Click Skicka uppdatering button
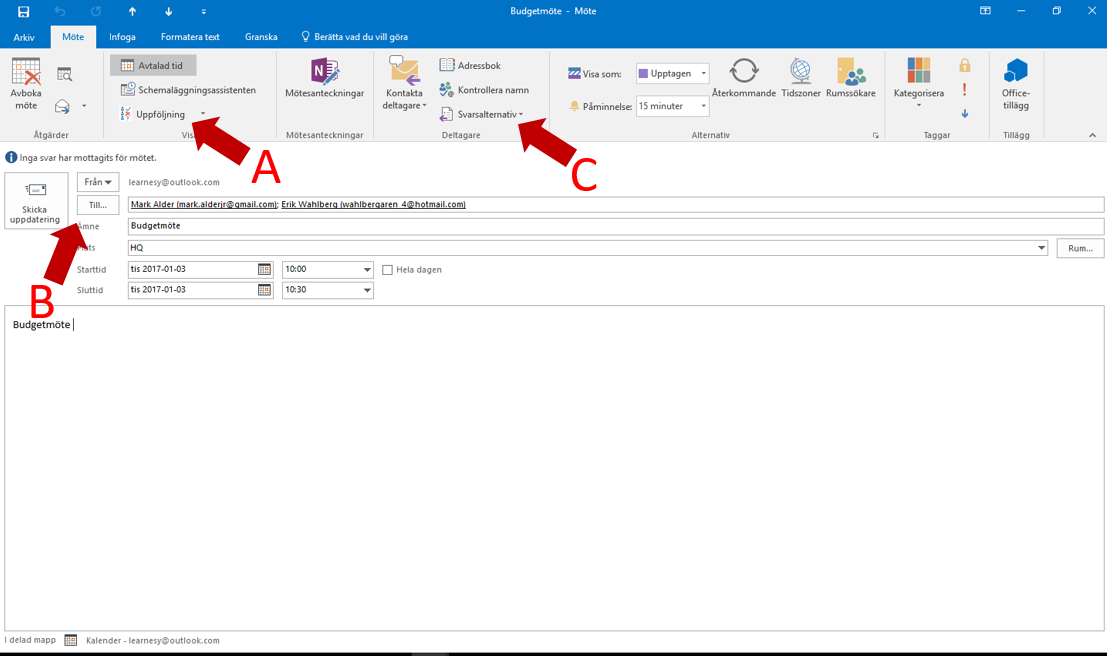This screenshot has width=1107, height=656. click(x=35, y=201)
